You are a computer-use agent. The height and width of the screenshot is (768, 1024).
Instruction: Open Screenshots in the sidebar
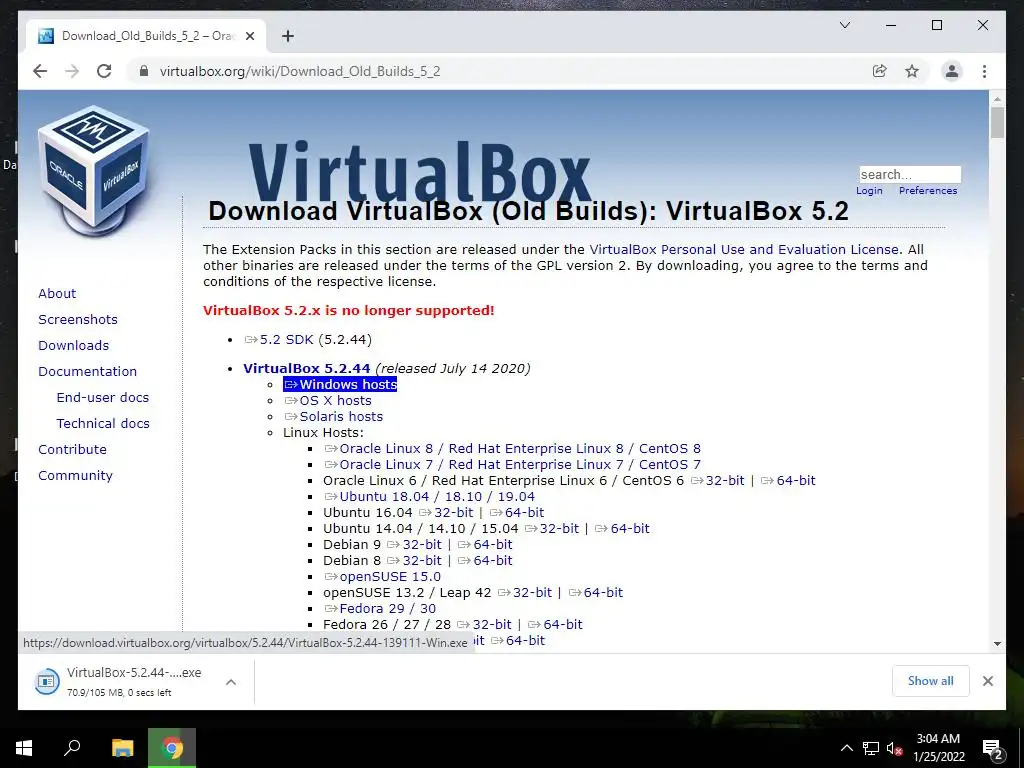[78, 319]
